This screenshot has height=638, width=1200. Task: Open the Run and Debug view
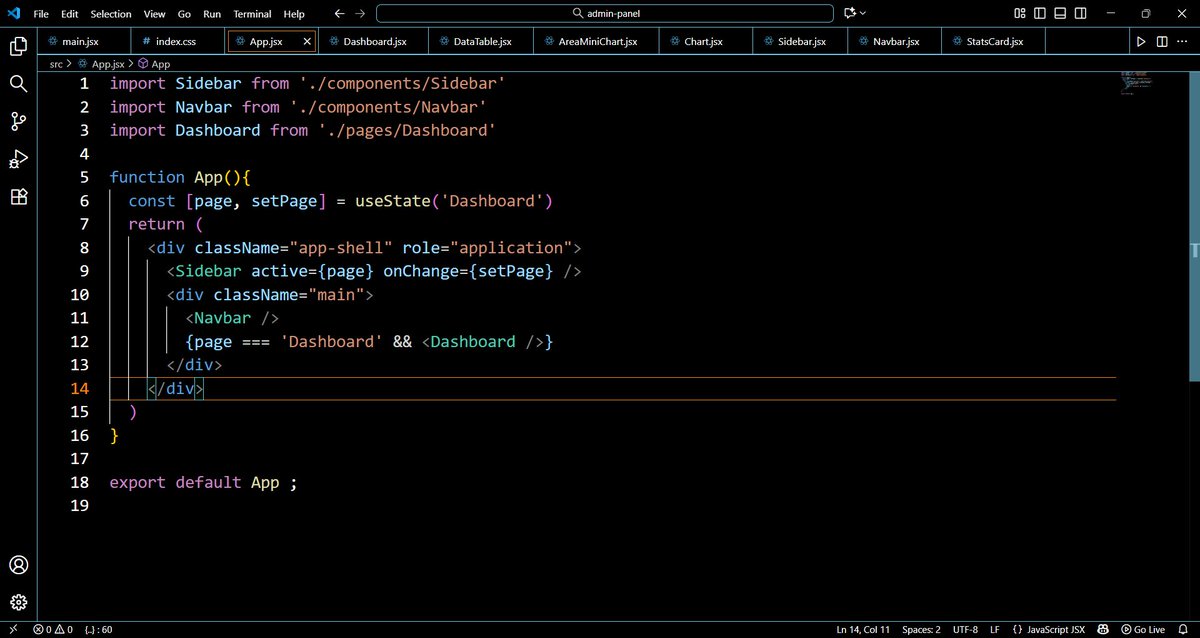click(x=18, y=159)
